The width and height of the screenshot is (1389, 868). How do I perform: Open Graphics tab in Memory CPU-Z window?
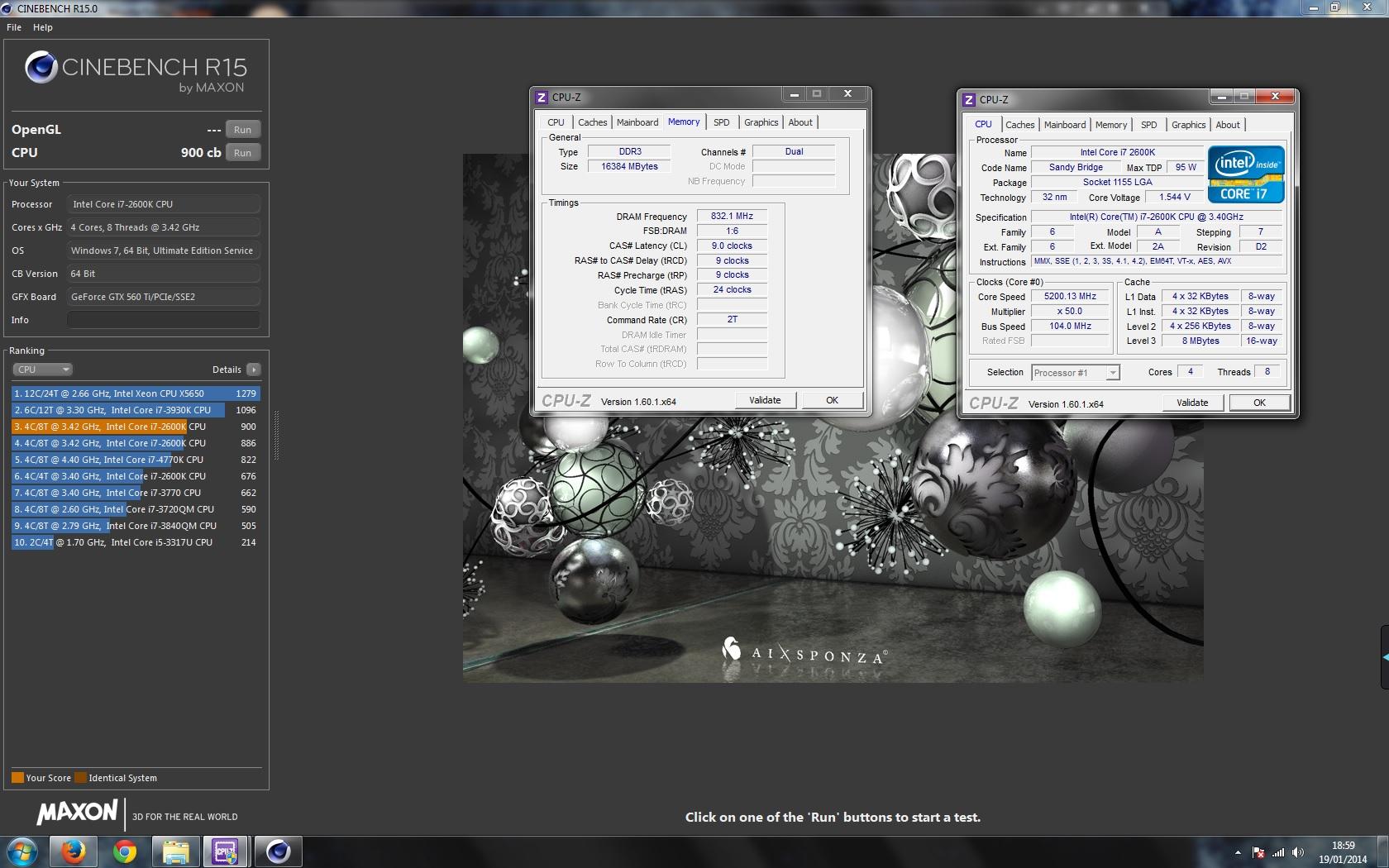point(761,122)
